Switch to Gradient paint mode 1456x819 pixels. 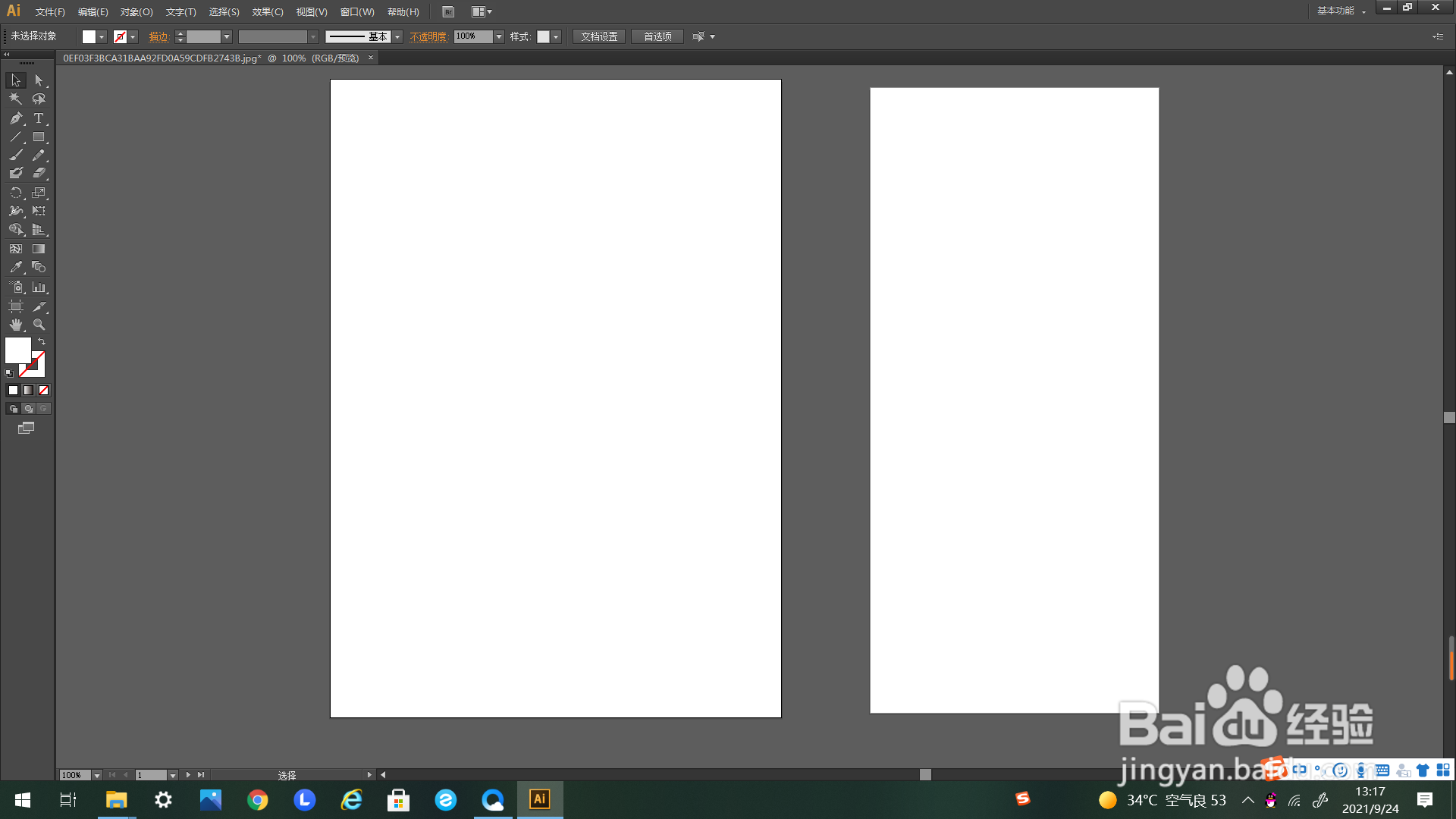[x=28, y=391]
